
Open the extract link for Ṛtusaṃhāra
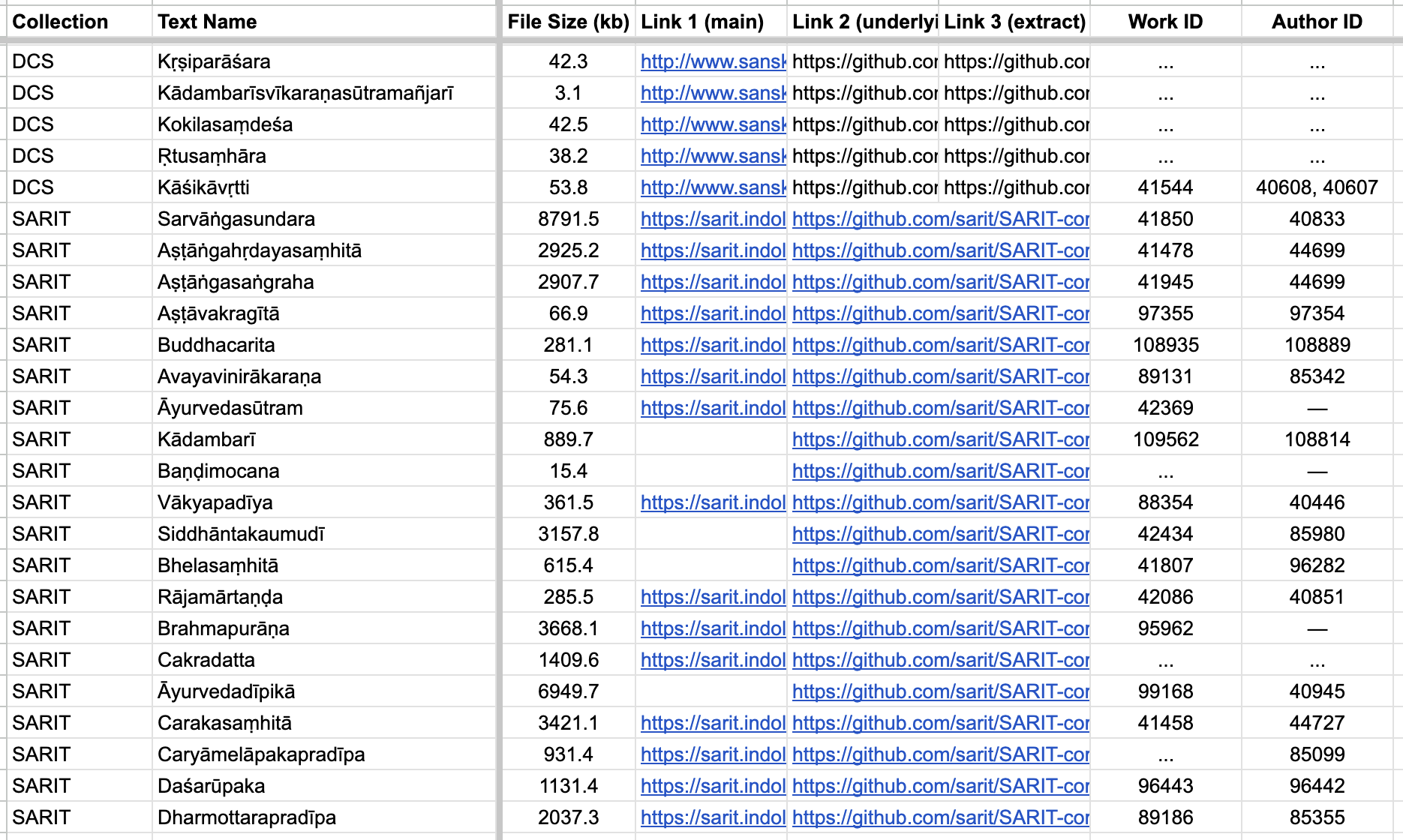click(x=1014, y=156)
